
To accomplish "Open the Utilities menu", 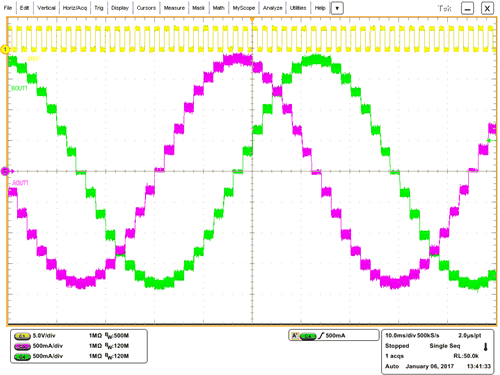I will point(298,8).
